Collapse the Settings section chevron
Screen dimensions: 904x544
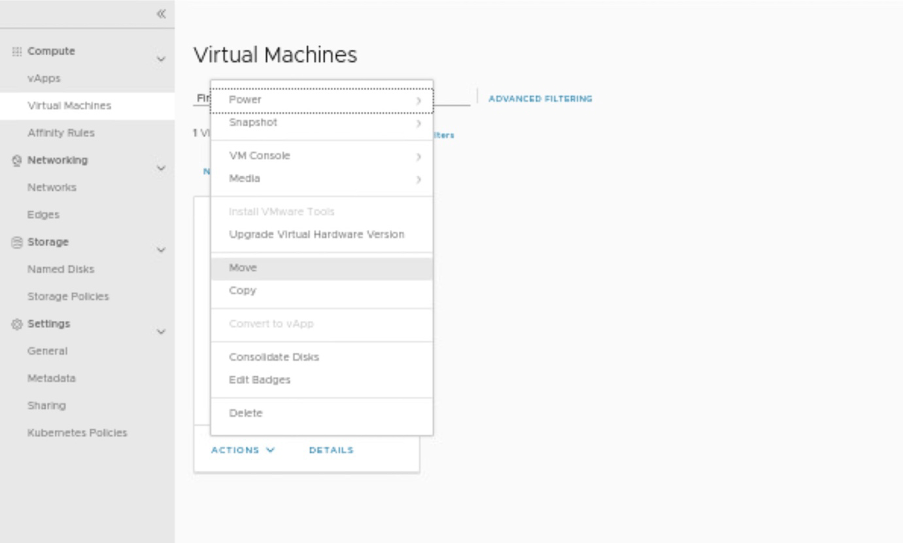[x=161, y=332]
